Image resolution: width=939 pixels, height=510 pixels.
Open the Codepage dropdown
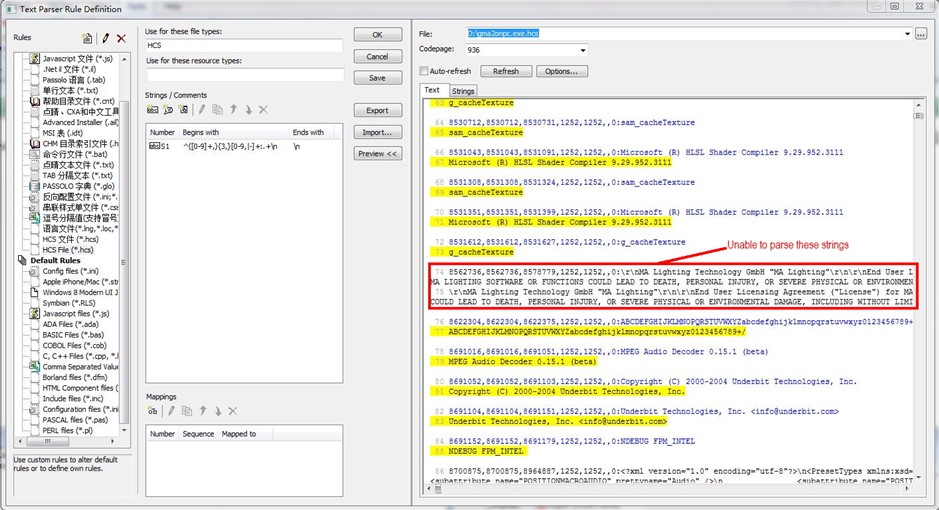583,50
